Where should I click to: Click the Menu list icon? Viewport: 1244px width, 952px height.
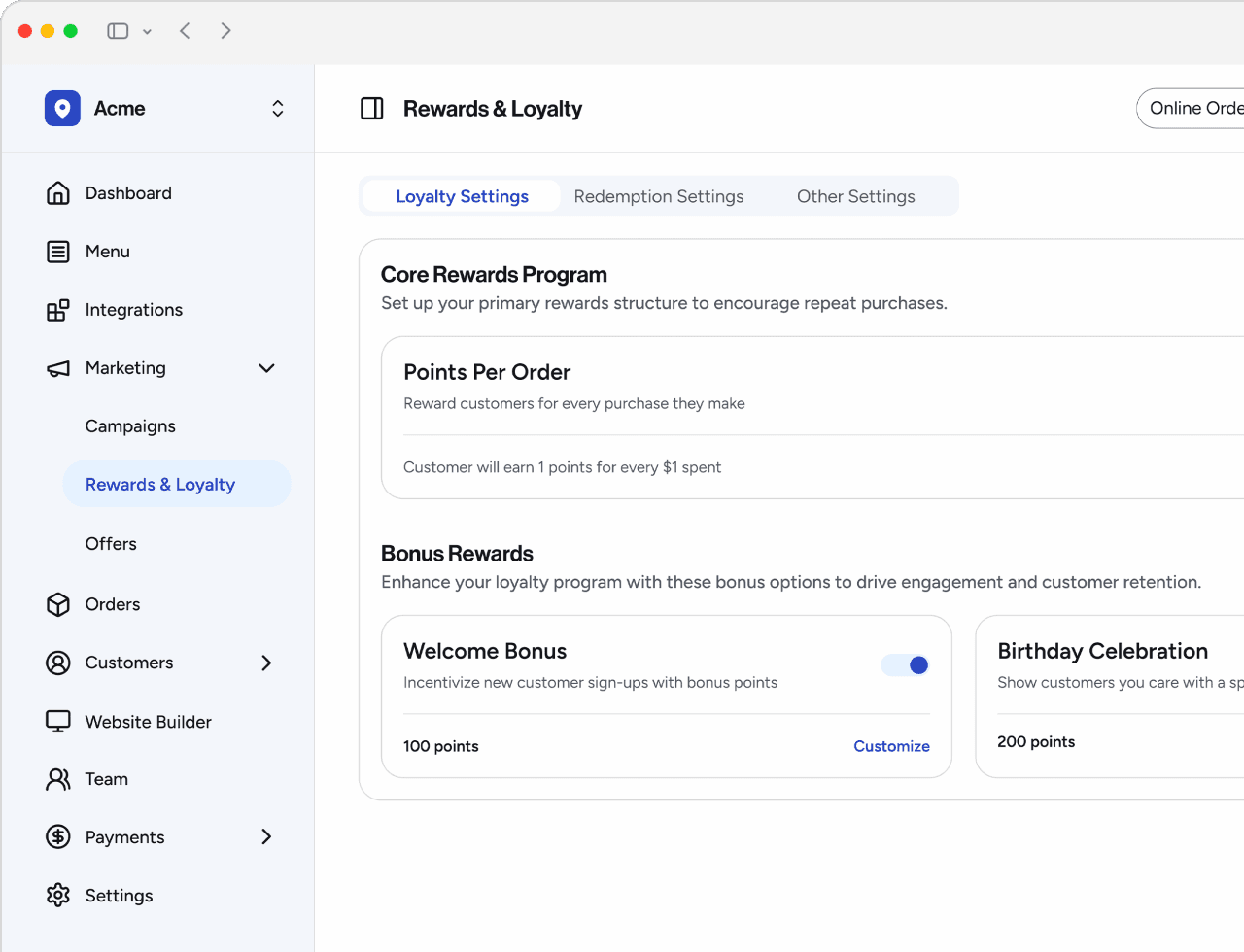(x=58, y=252)
